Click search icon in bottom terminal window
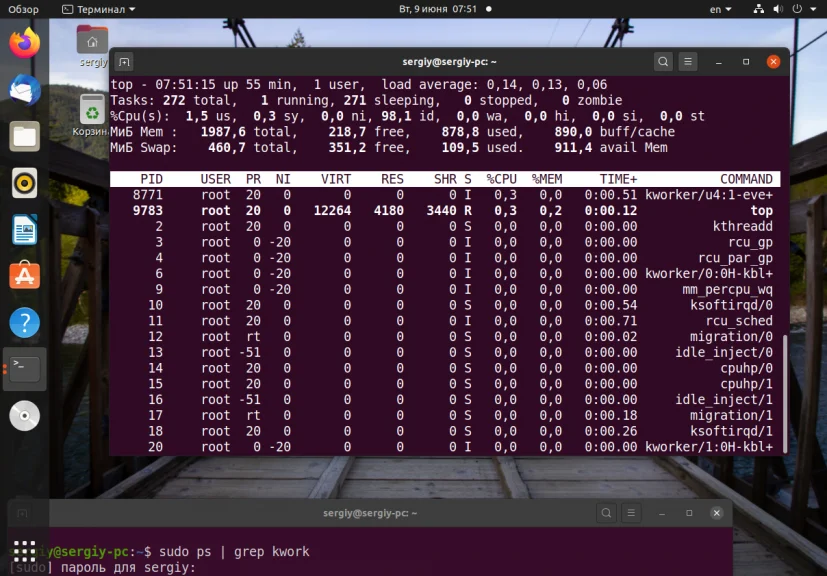The width and height of the screenshot is (827, 576). [x=607, y=513]
